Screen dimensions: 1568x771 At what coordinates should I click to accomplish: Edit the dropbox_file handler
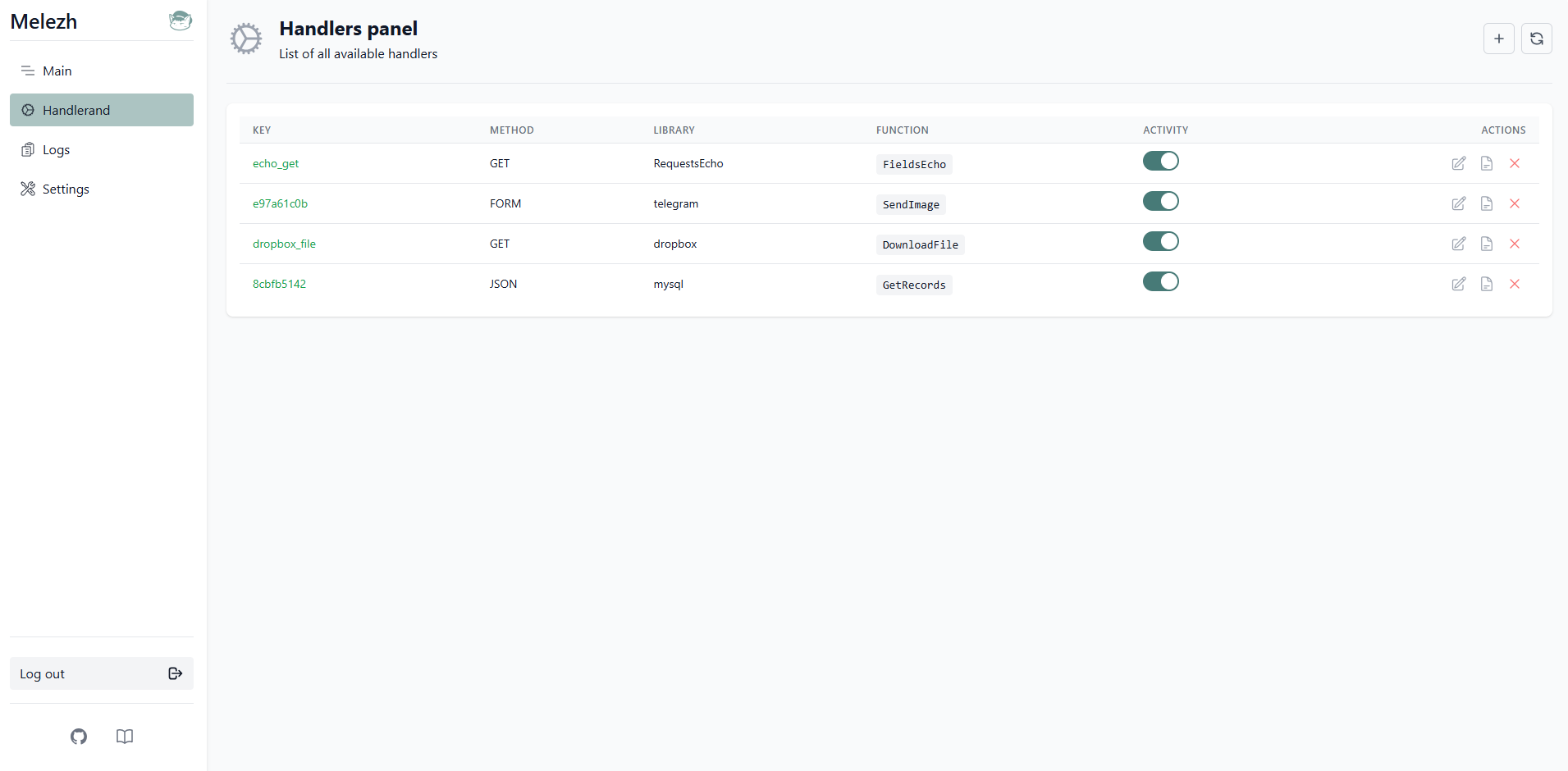[1458, 244]
